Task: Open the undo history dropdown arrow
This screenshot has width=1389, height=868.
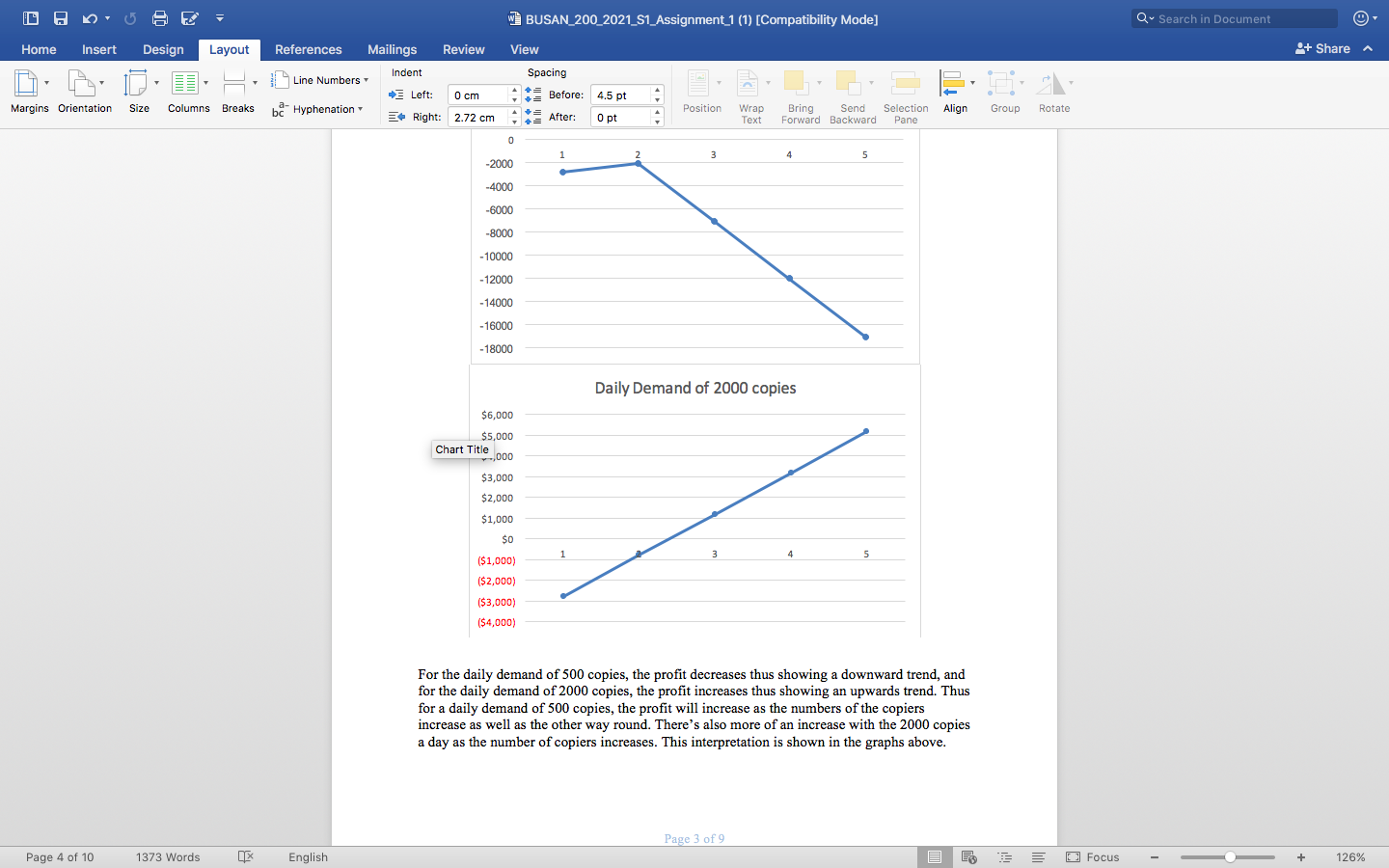Action: [107, 18]
